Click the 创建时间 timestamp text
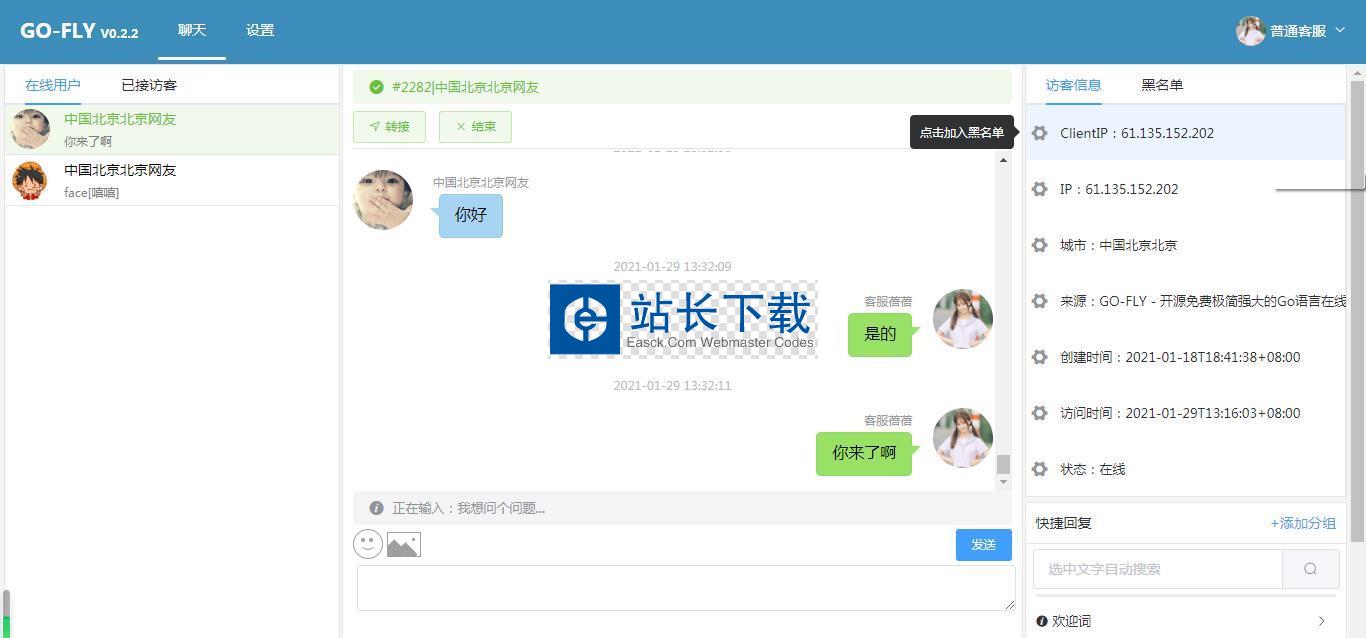Screen dimensions: 1366x638 pyautogui.click(x=1180, y=357)
